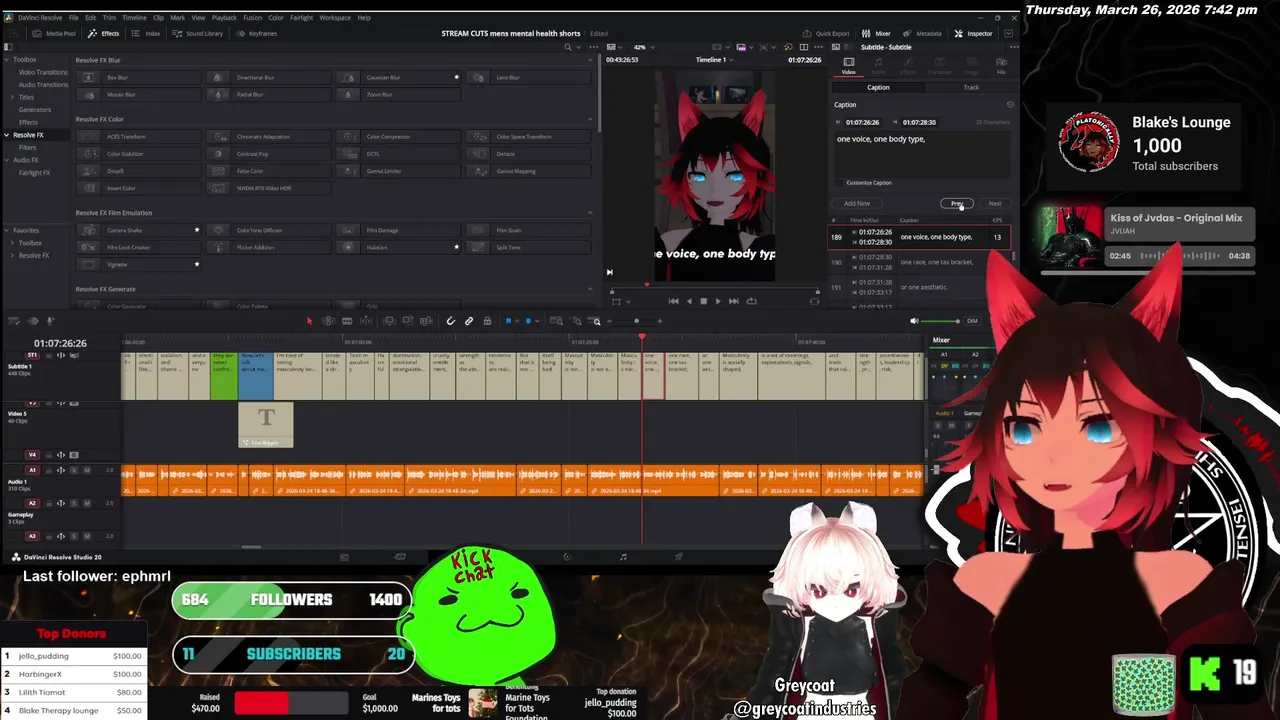Viewport: 1280px width, 720px height.
Task: Collapse the Favorites section
Action: 7,230
